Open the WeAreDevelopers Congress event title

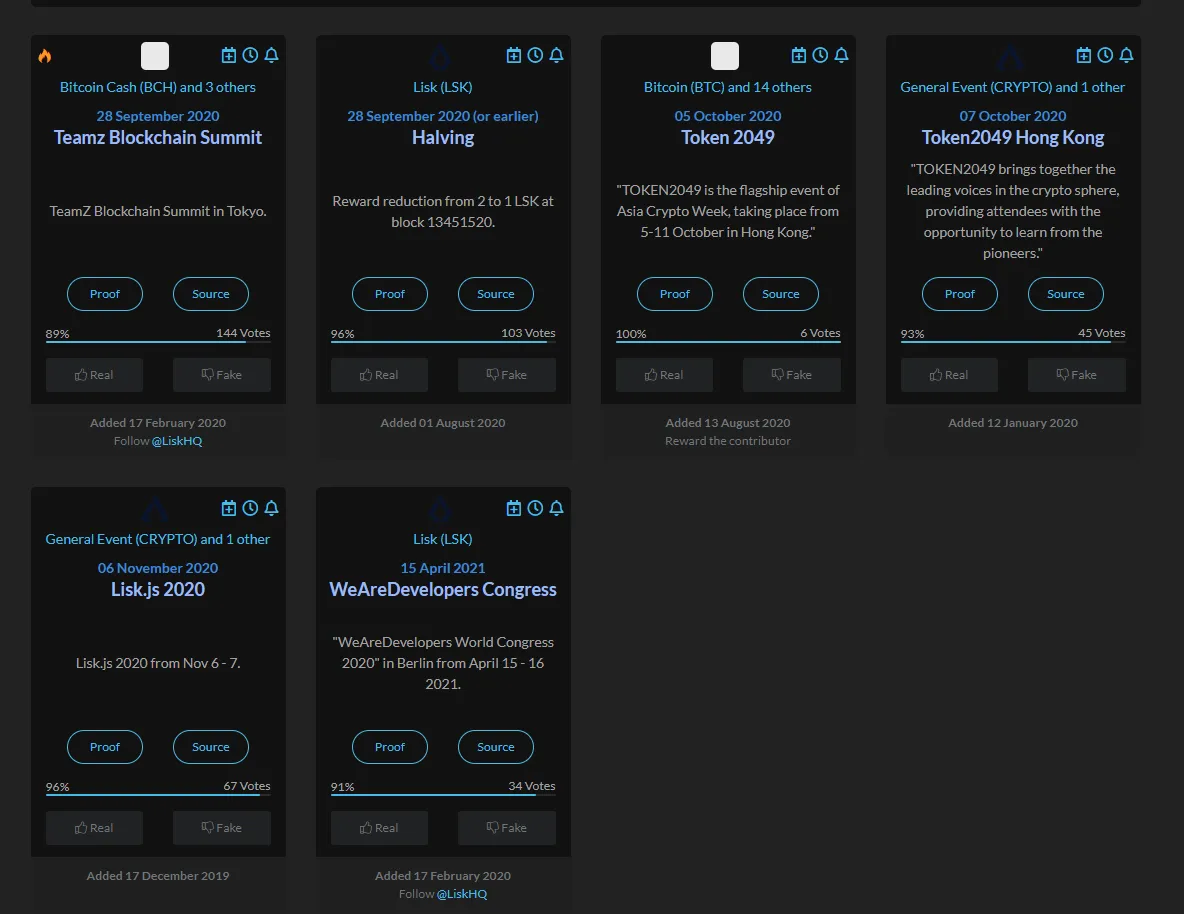click(x=442, y=589)
